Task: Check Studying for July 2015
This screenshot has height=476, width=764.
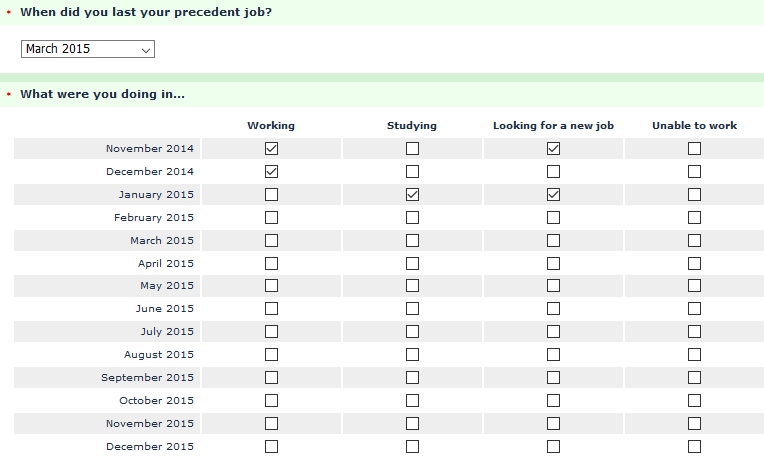Action: point(412,332)
